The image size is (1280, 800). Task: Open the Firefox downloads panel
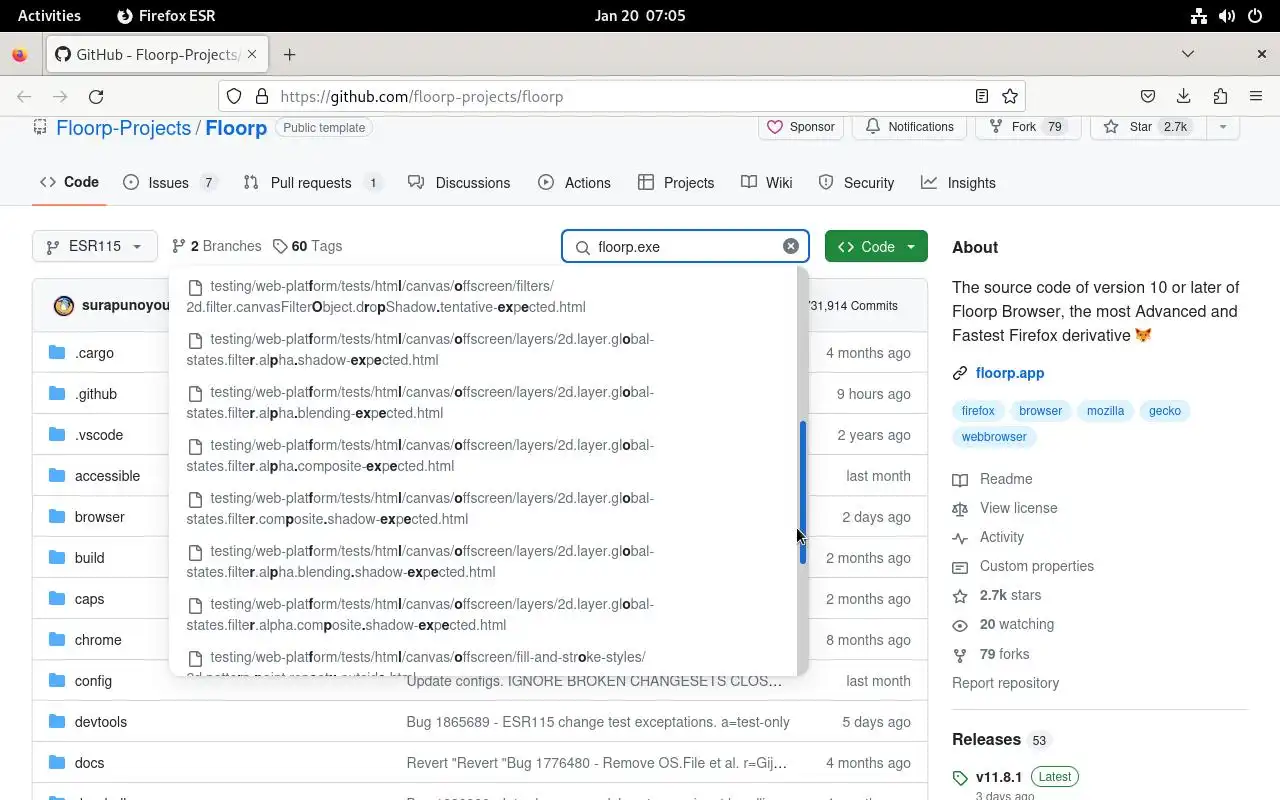(1184, 96)
